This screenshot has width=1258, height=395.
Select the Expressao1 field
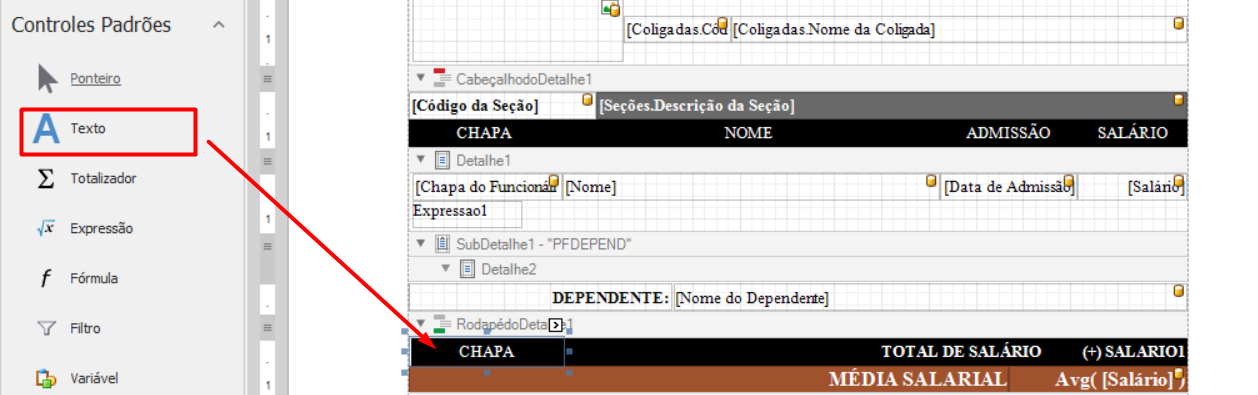[x=466, y=212]
